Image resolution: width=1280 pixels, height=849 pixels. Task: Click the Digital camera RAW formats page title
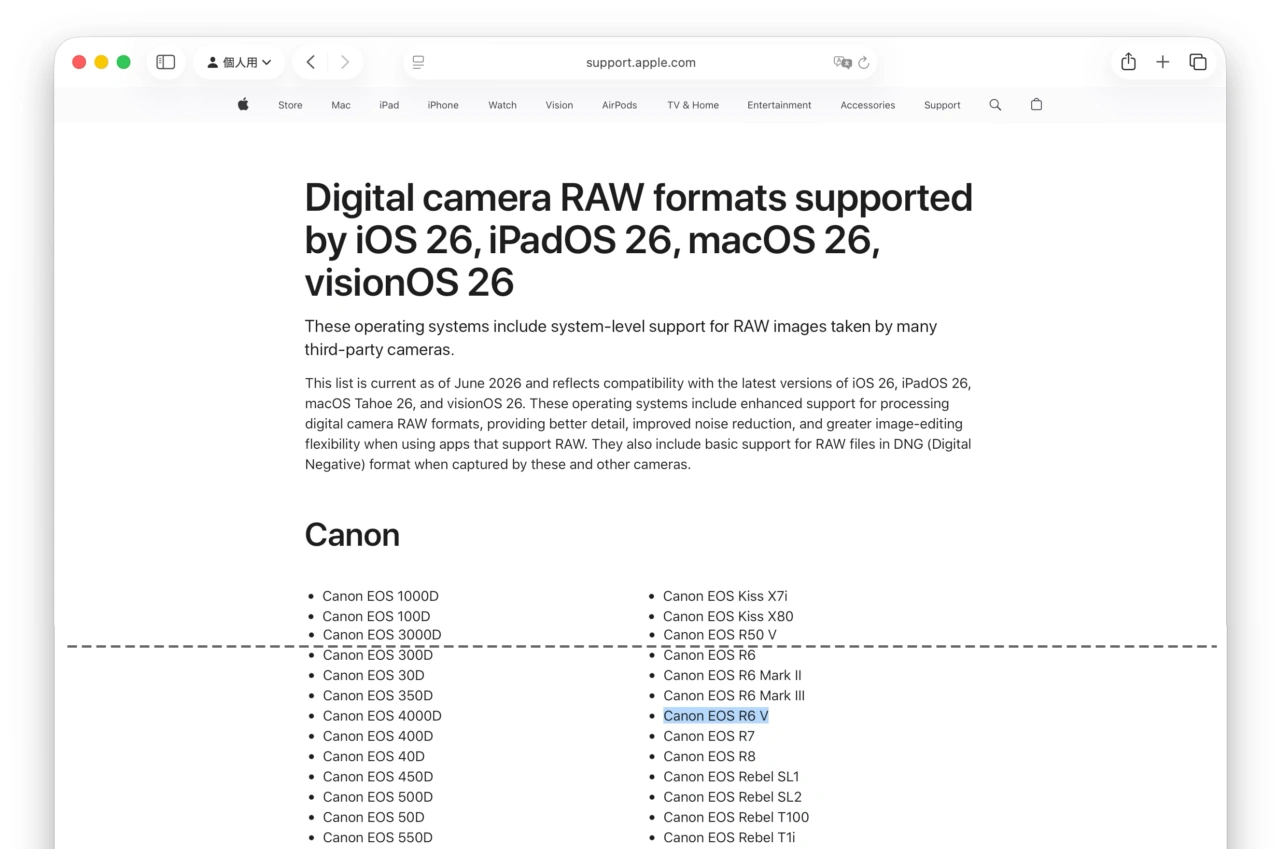(638, 240)
